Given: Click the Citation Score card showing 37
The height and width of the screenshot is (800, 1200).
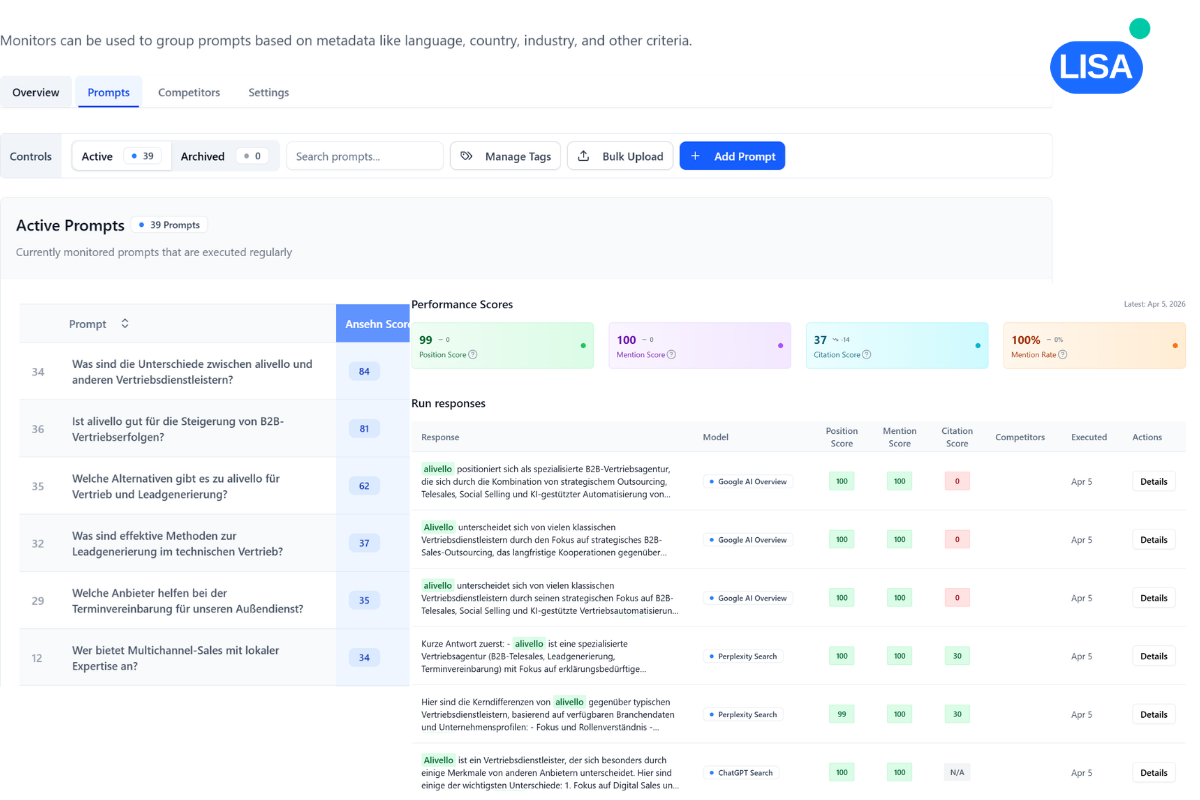Looking at the screenshot, I should 897,345.
